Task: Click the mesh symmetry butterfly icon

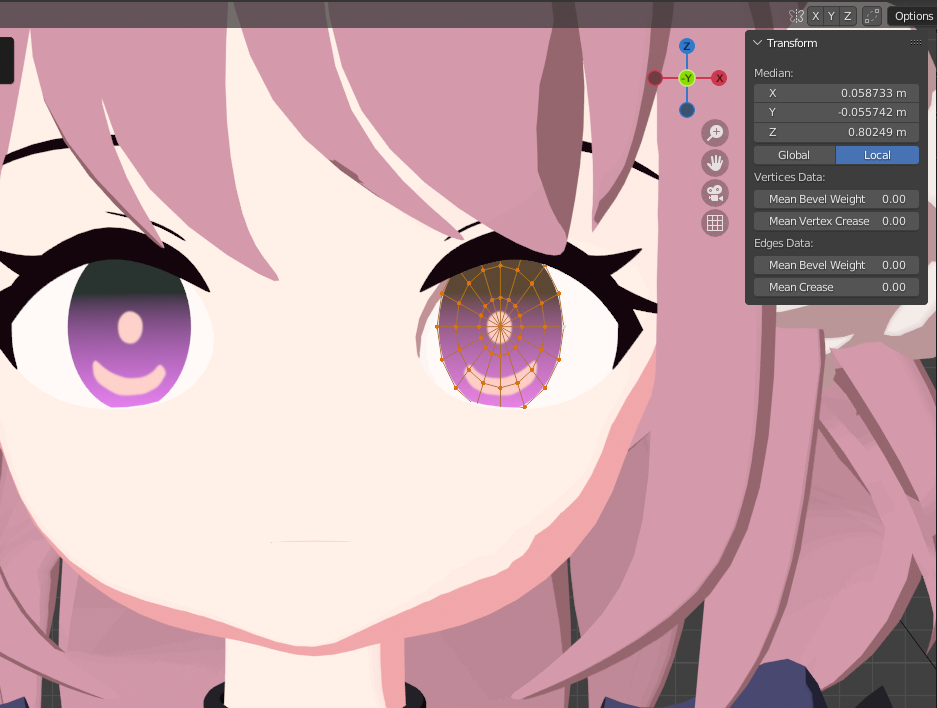Action: tap(796, 16)
